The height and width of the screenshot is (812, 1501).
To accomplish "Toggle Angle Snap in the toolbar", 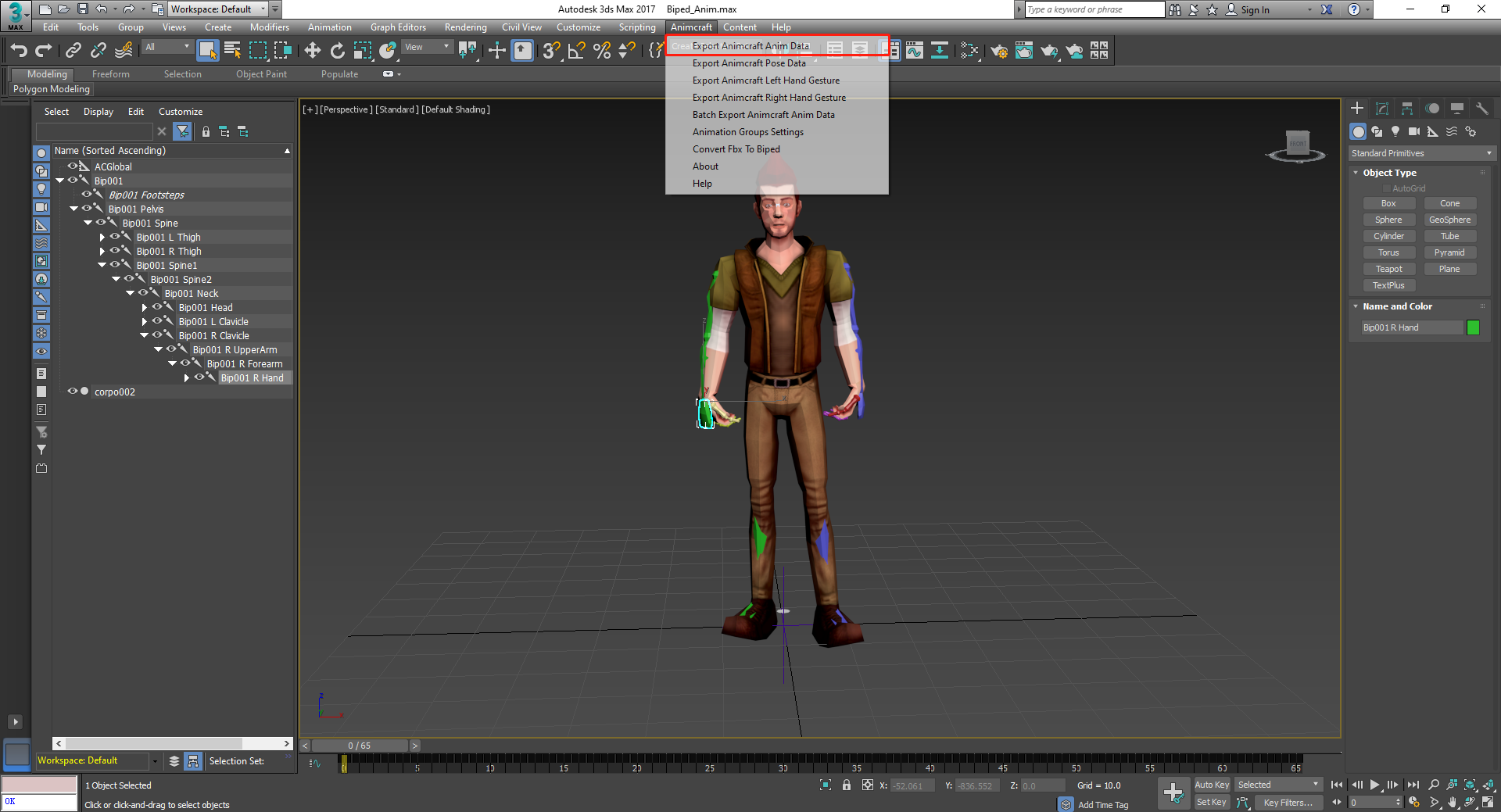I will [x=577, y=51].
